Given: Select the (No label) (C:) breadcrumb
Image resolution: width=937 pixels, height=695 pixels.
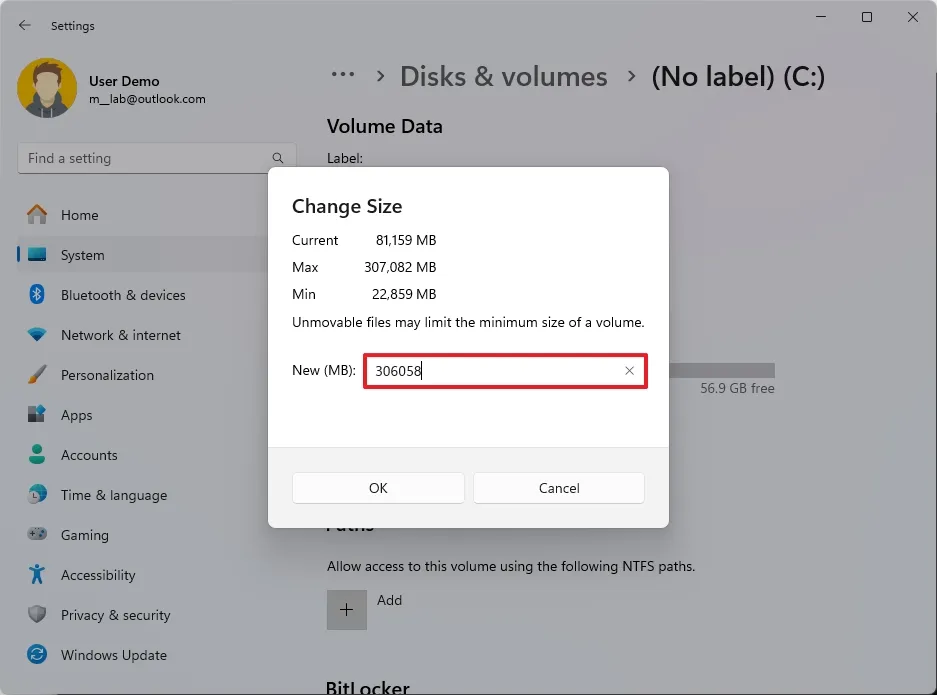Looking at the screenshot, I should 737,76.
